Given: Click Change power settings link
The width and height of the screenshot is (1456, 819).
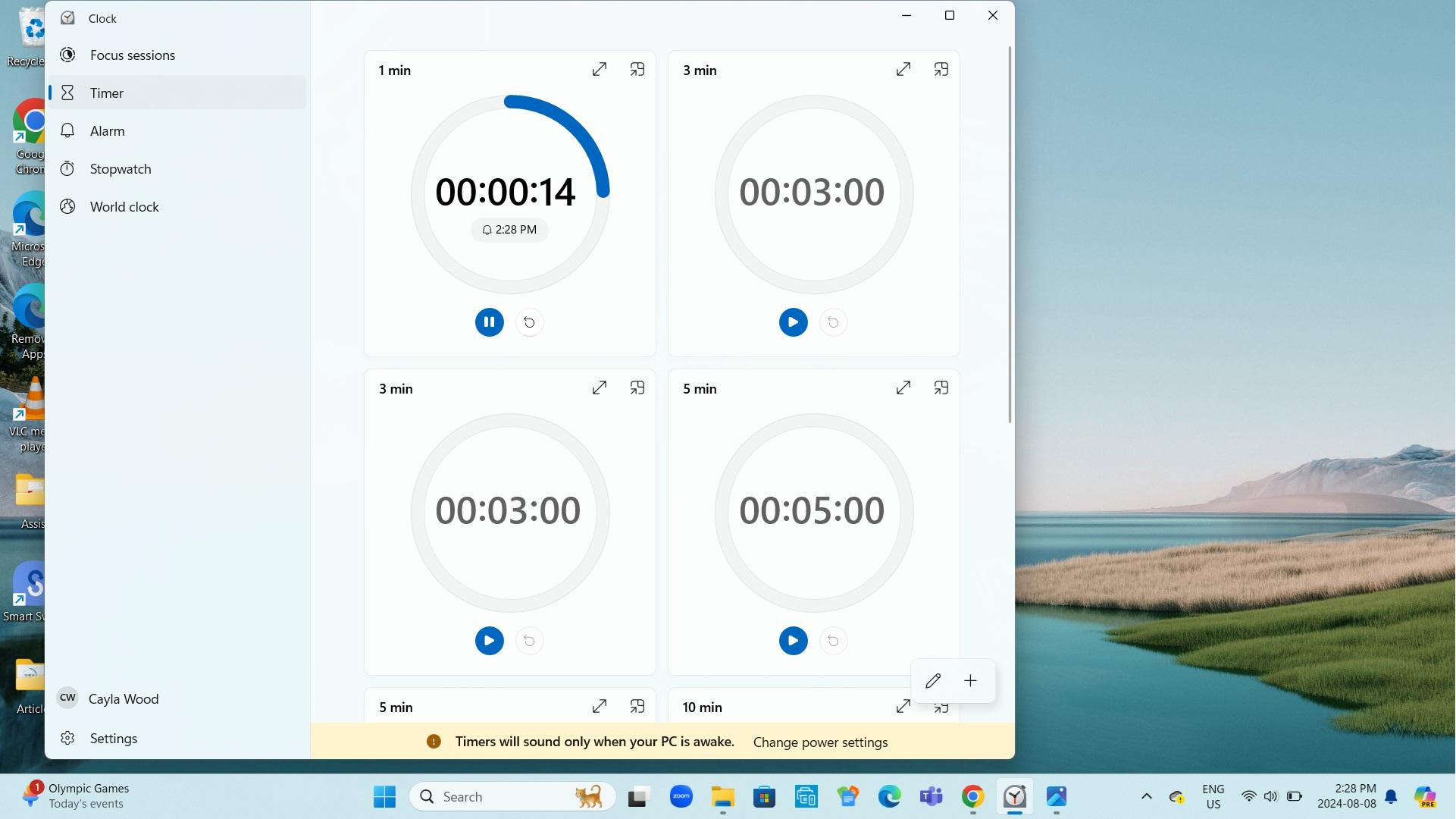Looking at the screenshot, I should tap(820, 742).
